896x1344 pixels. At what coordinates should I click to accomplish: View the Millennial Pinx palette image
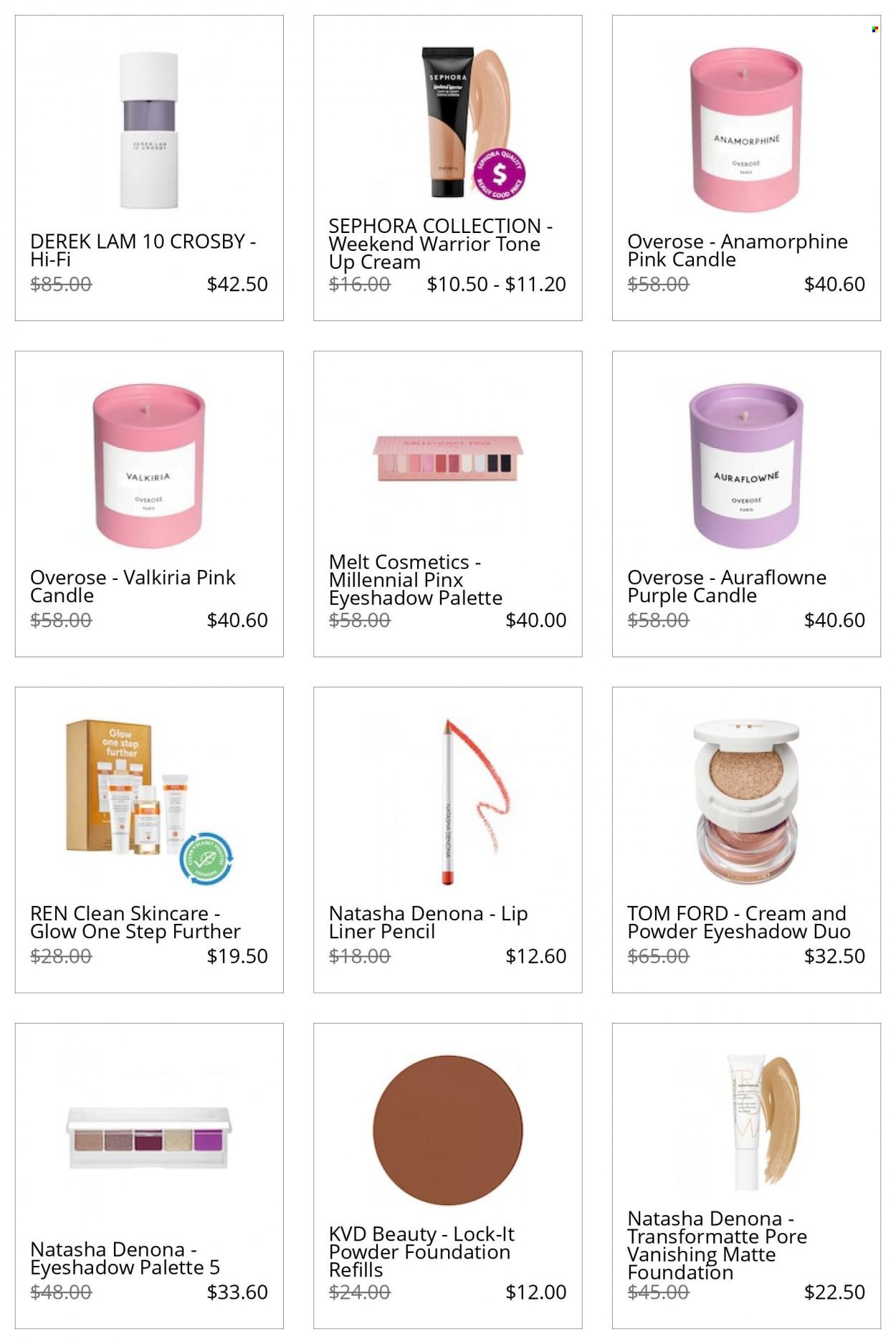click(447, 458)
